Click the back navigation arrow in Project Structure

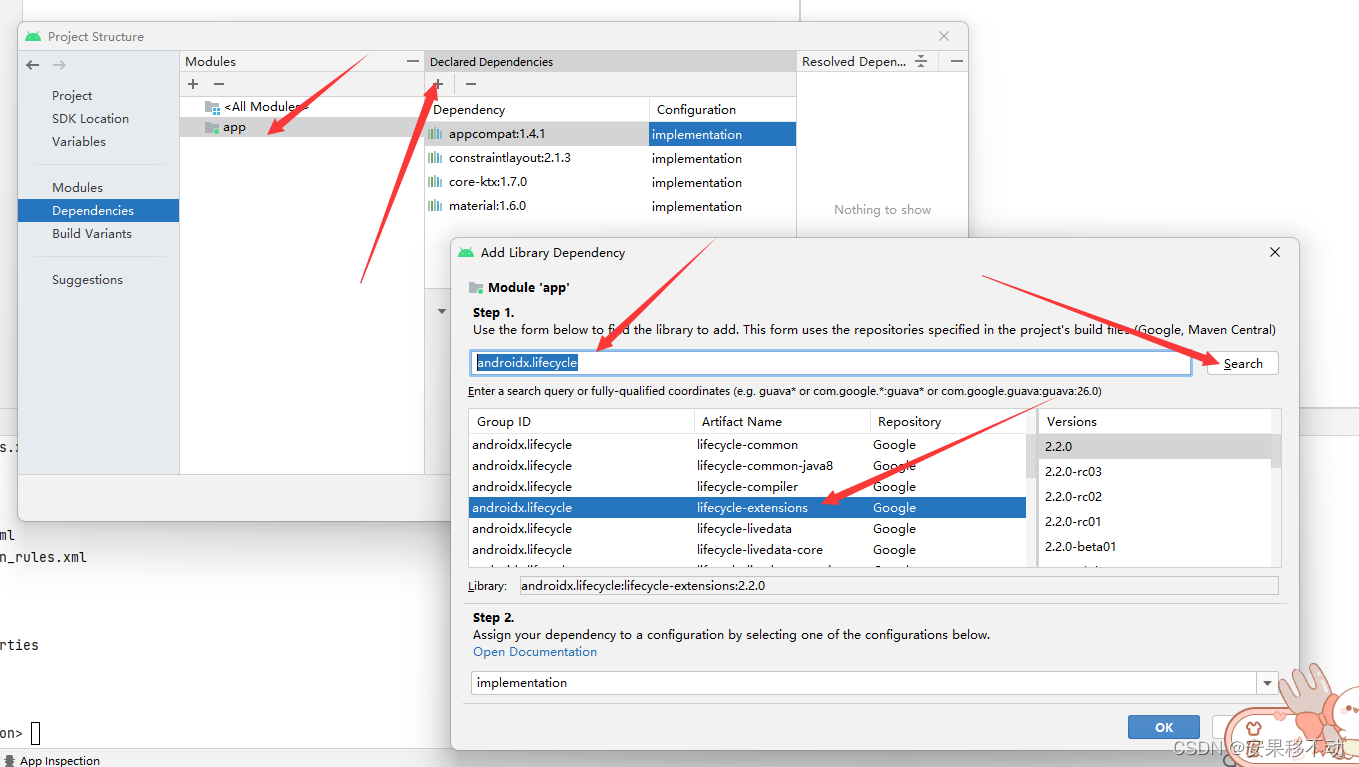[x=32, y=64]
